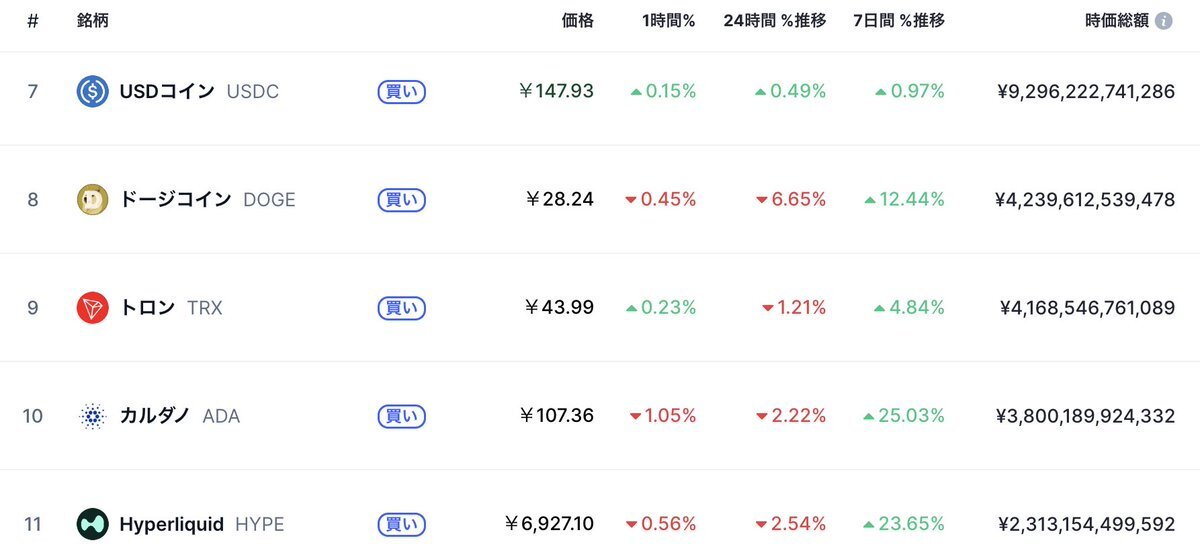1200x559 pixels.
Task: Open the market cap info icon
Action: coord(1164,21)
